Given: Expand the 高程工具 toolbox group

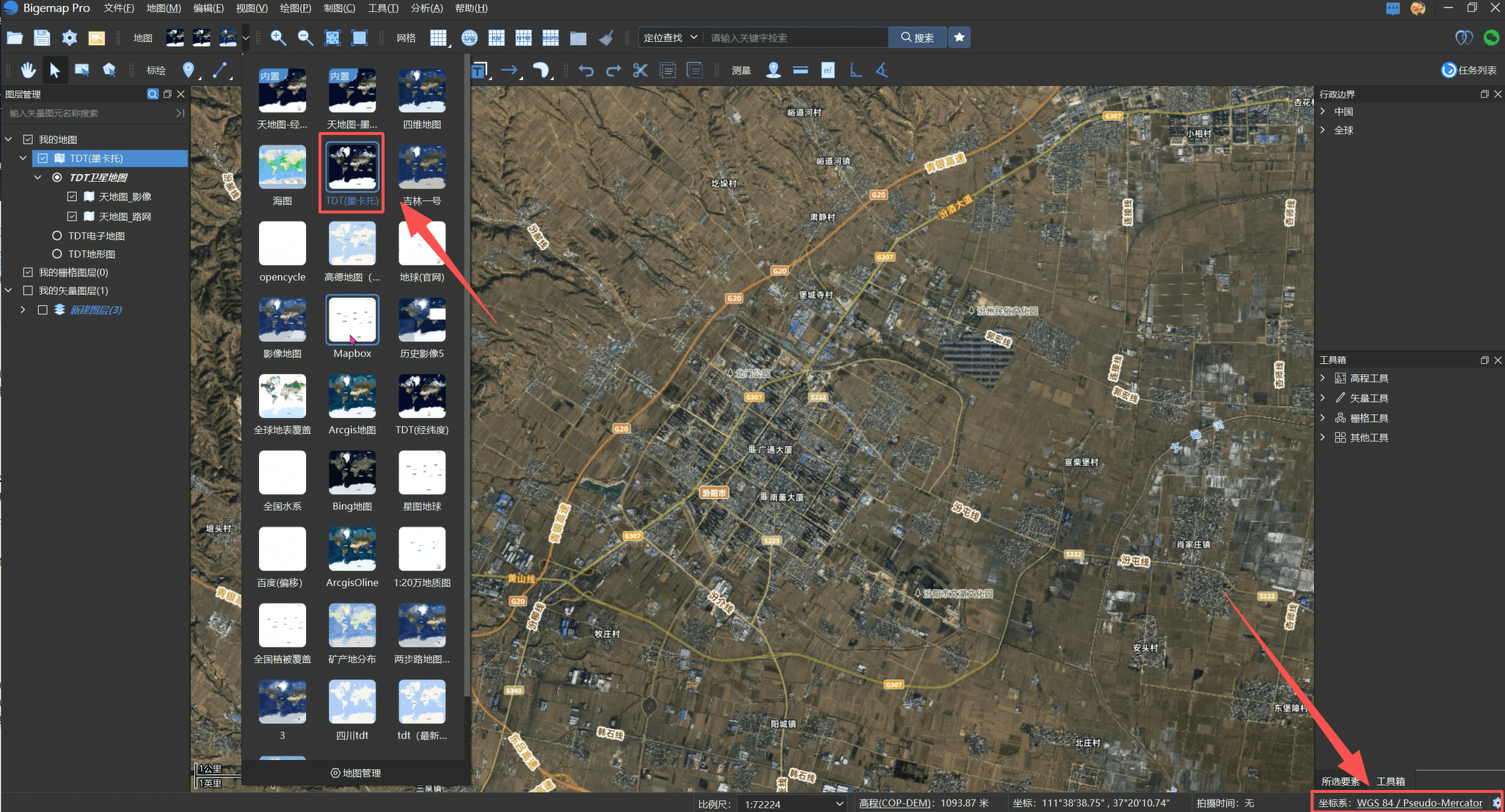Looking at the screenshot, I should tap(1323, 378).
